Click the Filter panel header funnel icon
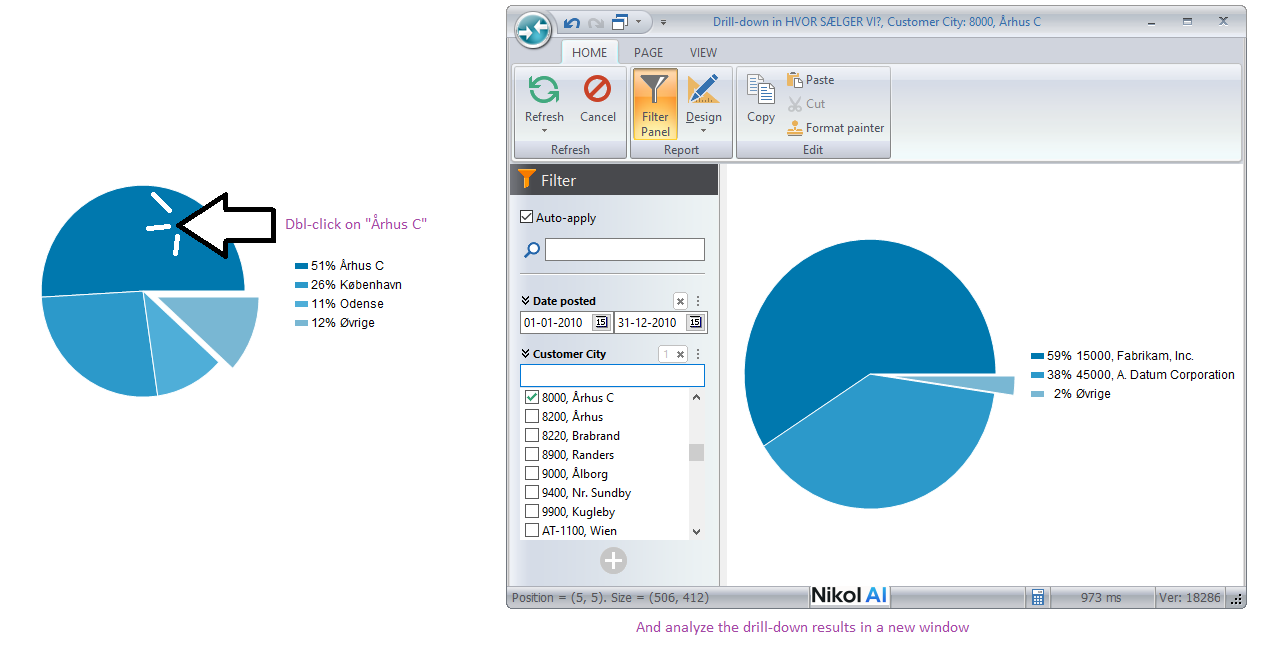This screenshot has height=656, width=1261. [527, 180]
